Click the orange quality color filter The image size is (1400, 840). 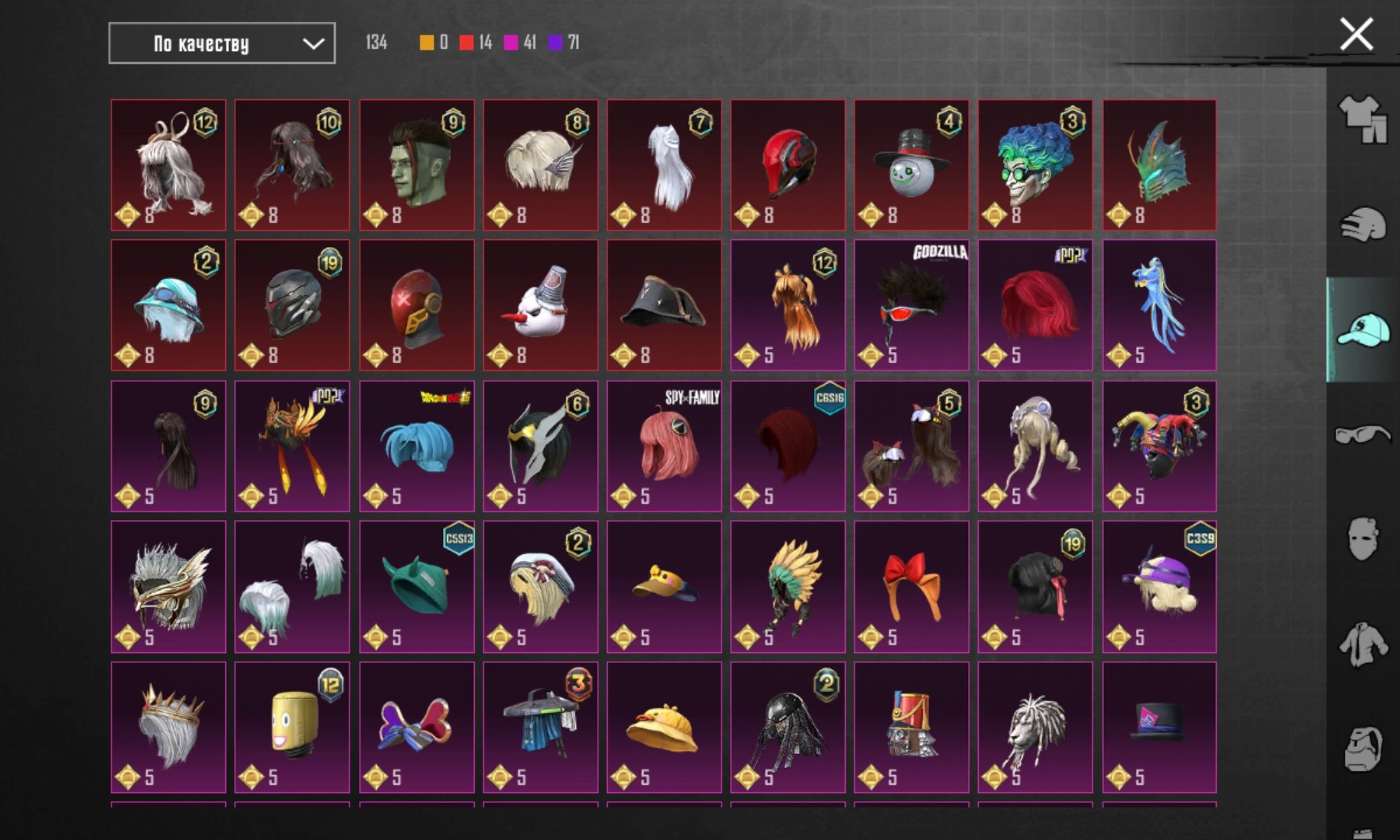click(426, 43)
